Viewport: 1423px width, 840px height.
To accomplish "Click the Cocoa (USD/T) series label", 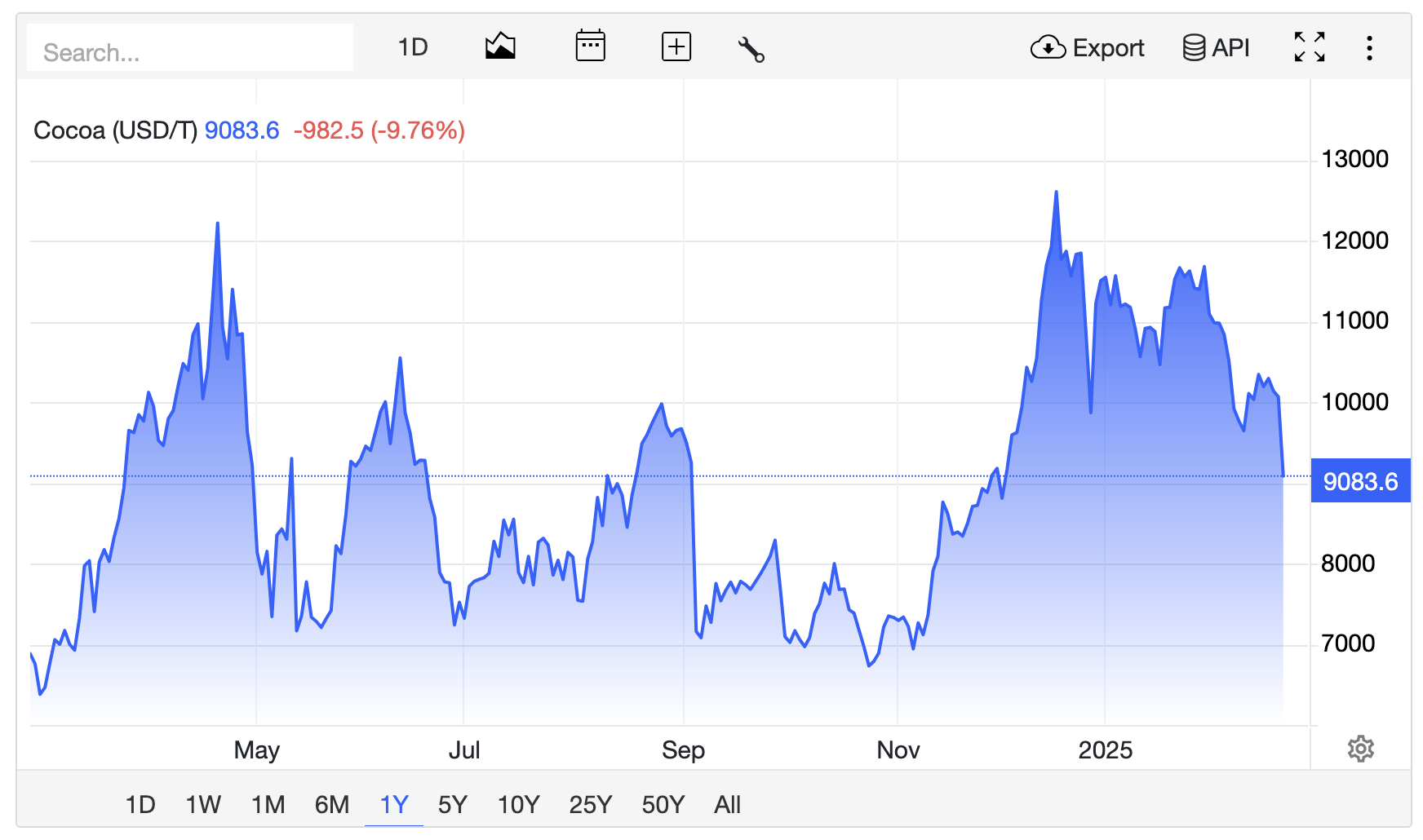I will [x=115, y=130].
